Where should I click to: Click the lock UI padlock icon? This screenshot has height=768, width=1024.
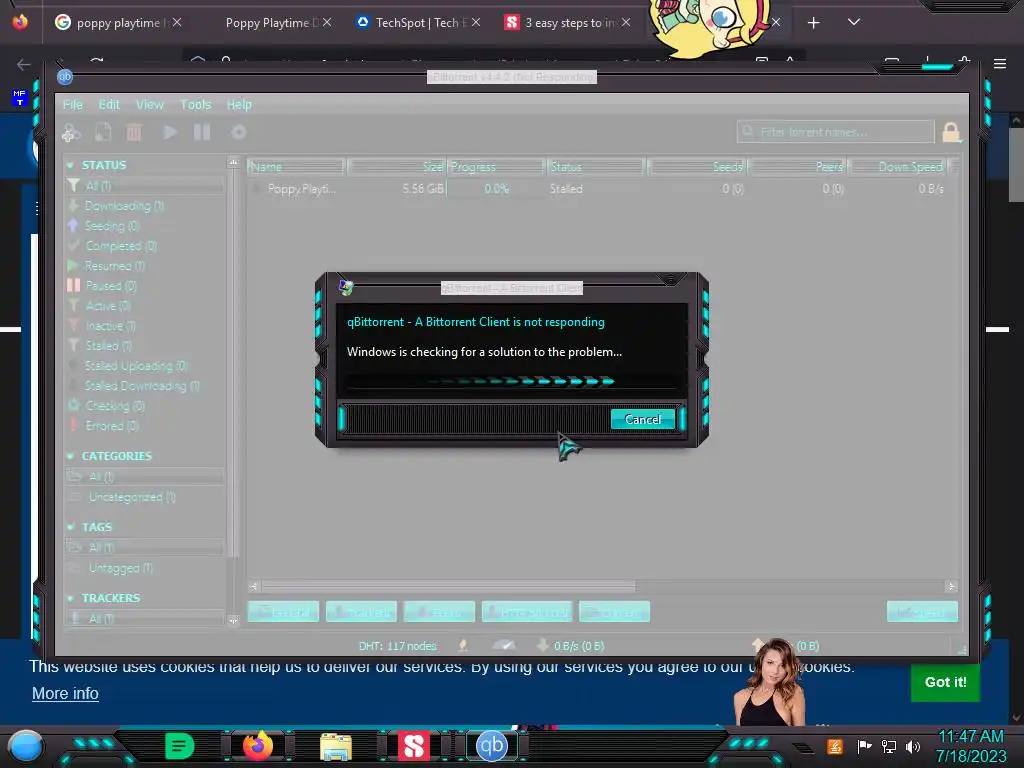click(951, 133)
